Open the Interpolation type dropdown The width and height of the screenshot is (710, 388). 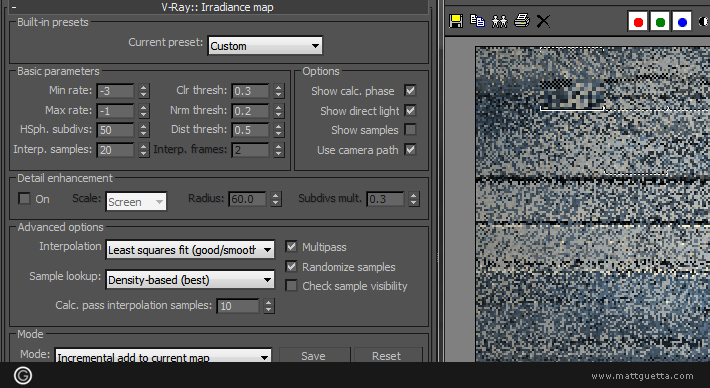(190, 250)
